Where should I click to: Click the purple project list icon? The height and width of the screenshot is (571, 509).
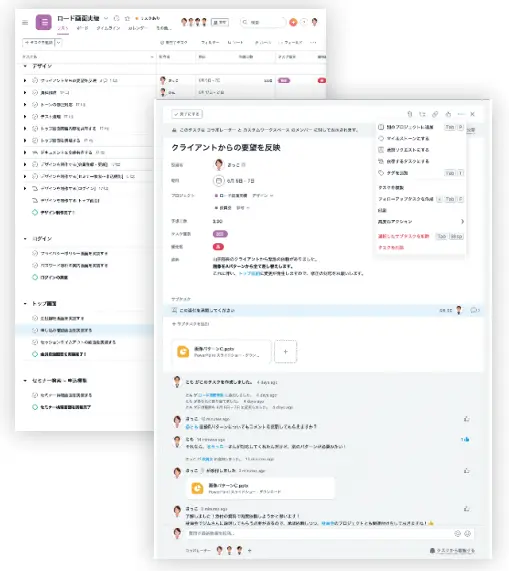click(x=44, y=22)
